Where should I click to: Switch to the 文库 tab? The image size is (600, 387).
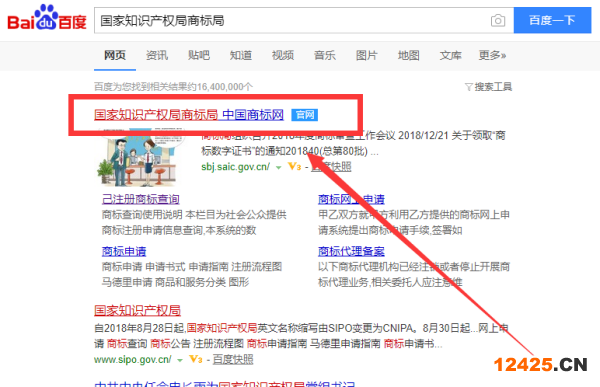coord(450,56)
